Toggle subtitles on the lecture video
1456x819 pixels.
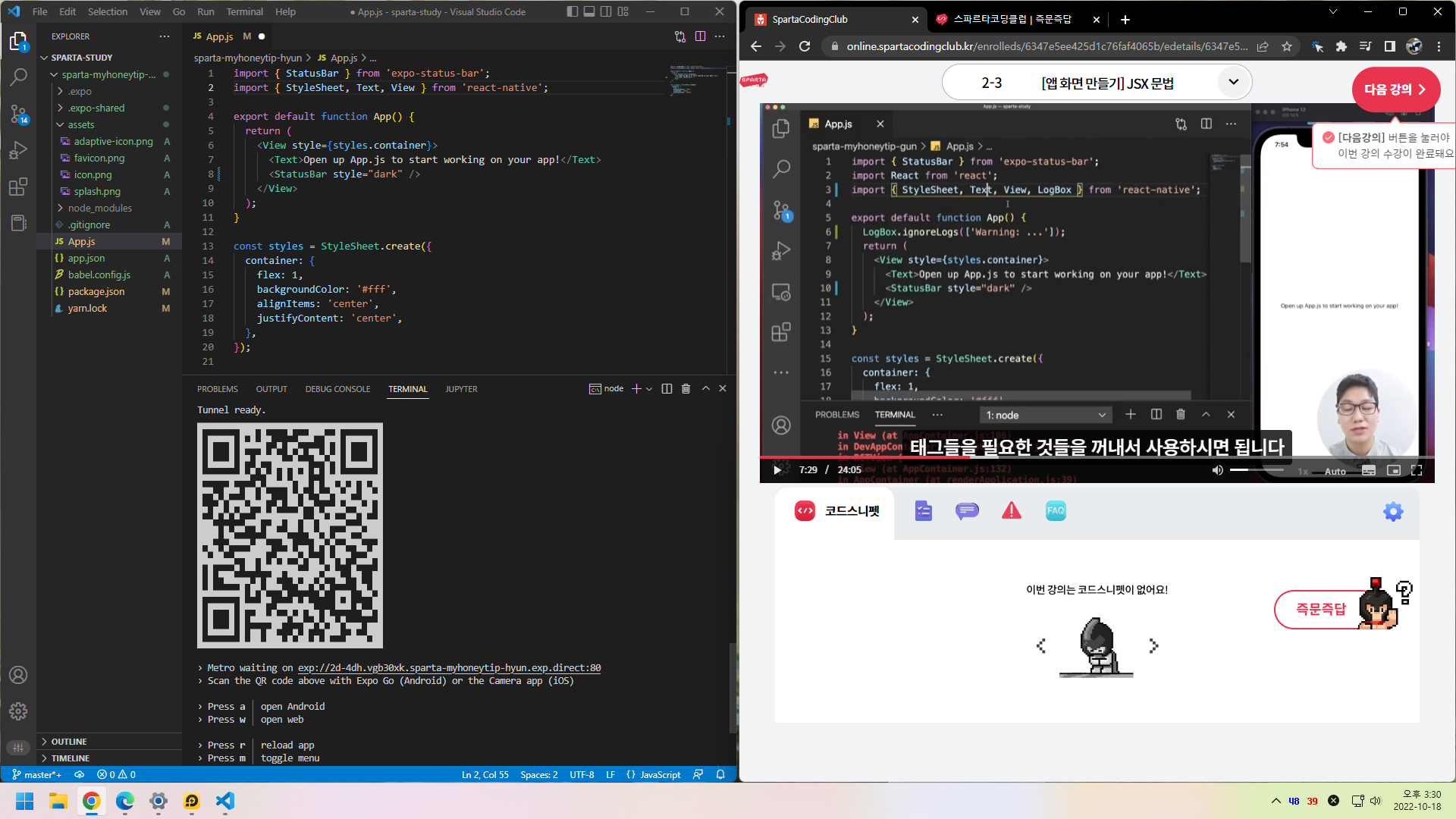1369,470
